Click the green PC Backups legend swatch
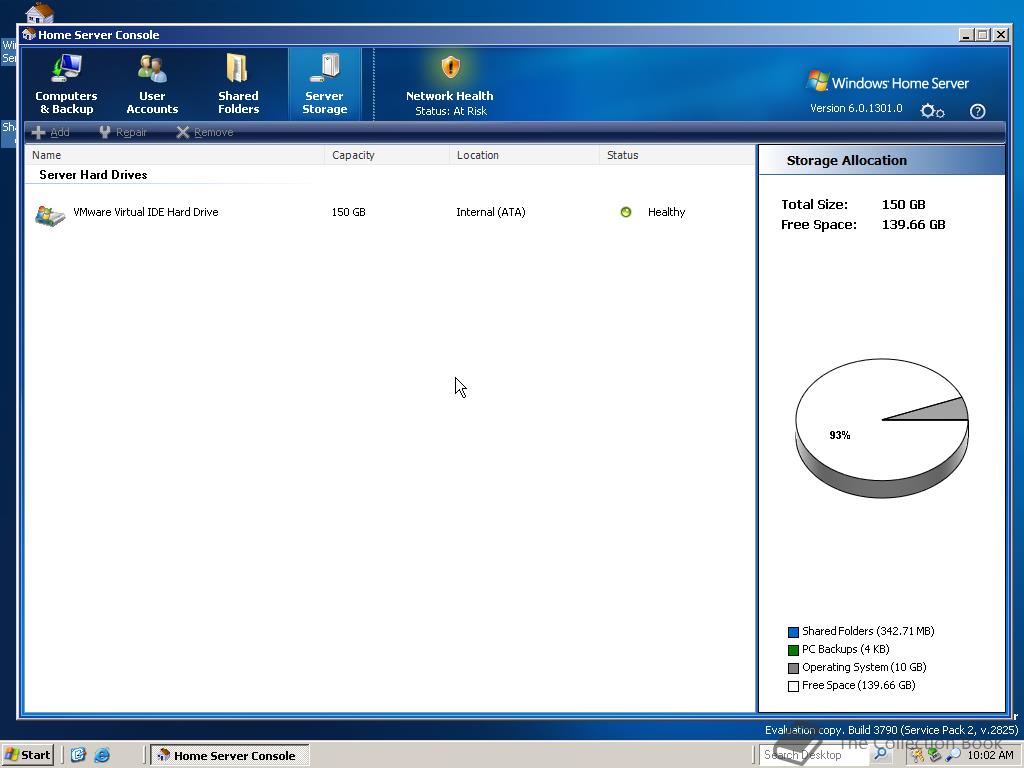 793,650
